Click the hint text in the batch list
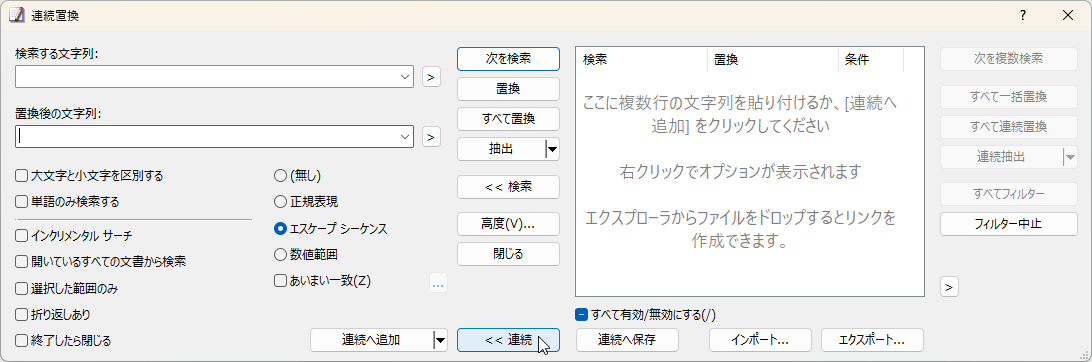 [x=740, y=173]
